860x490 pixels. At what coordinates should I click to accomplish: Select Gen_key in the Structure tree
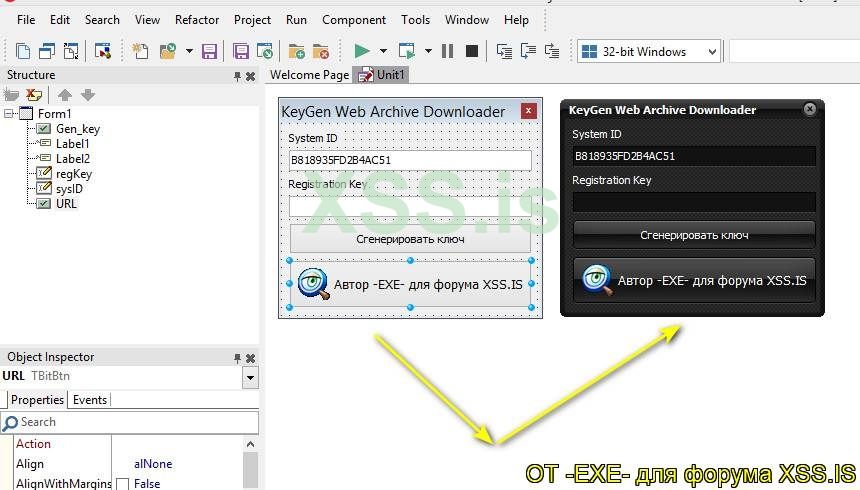click(x=78, y=129)
